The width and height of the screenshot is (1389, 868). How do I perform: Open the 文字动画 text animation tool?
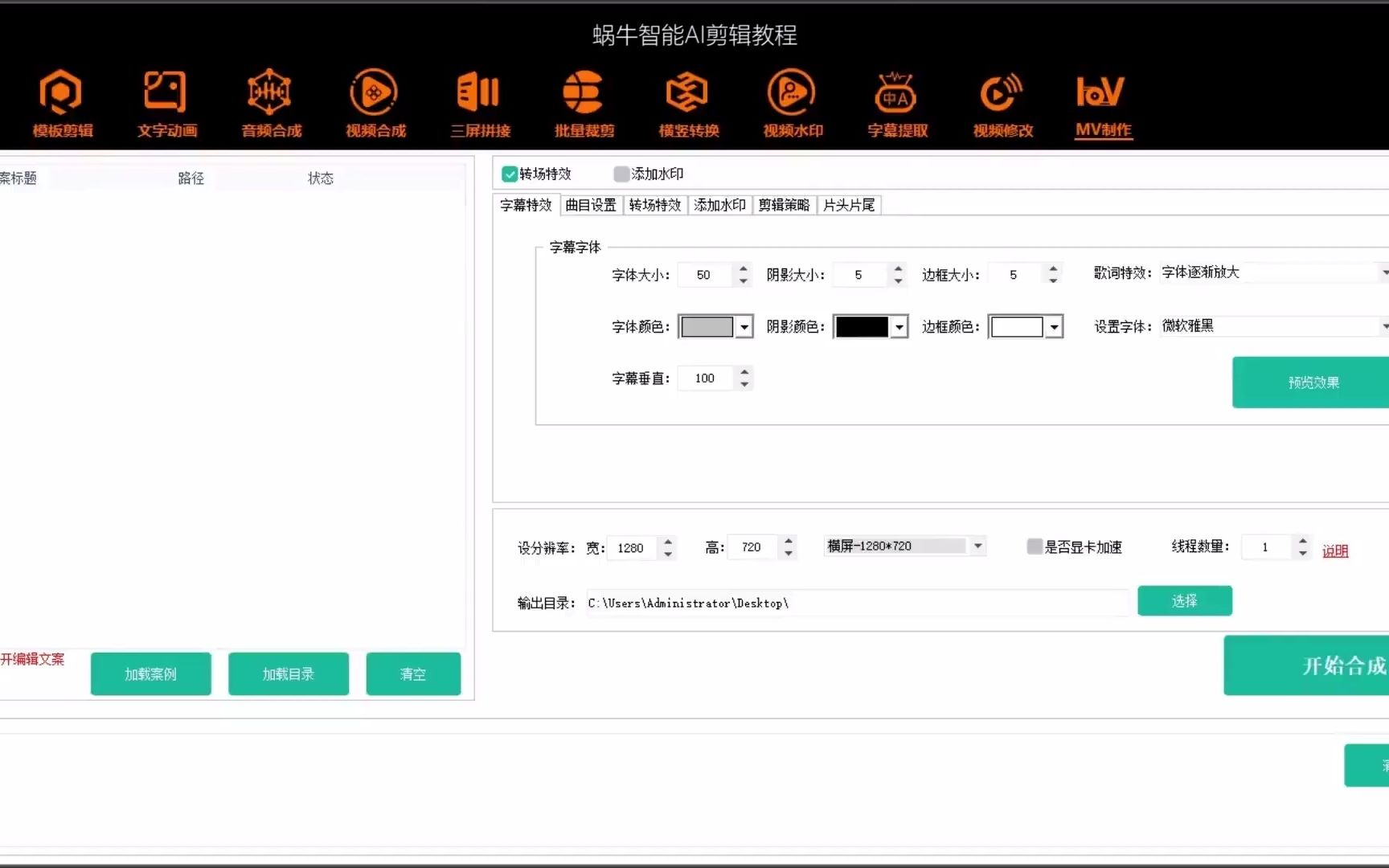pos(166,104)
